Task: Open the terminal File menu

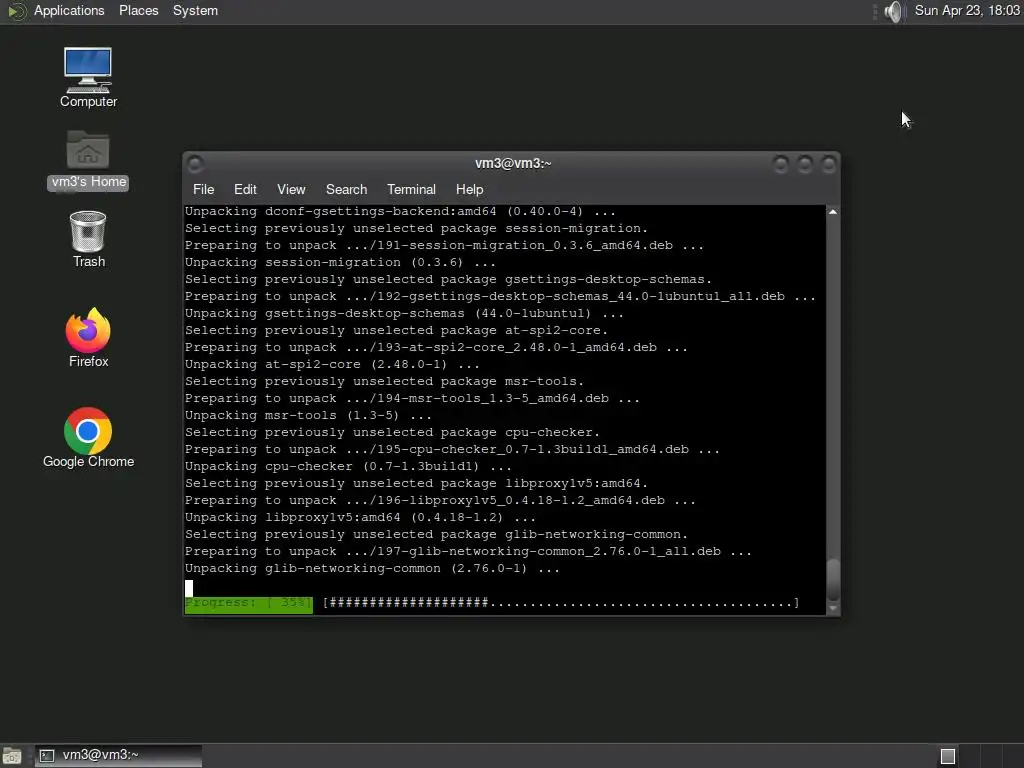Action: coord(203,189)
